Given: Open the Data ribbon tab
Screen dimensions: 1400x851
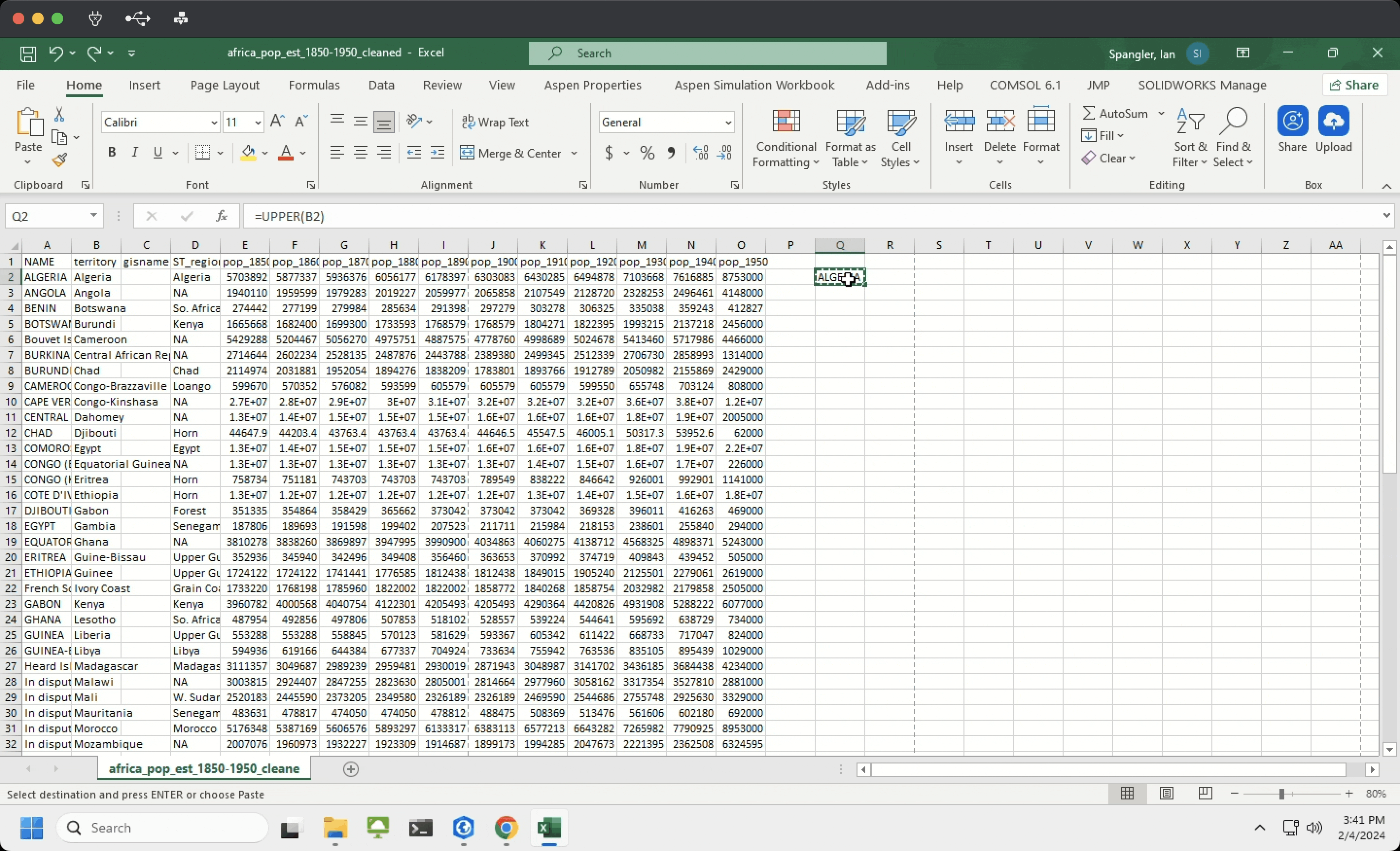Looking at the screenshot, I should (381, 85).
